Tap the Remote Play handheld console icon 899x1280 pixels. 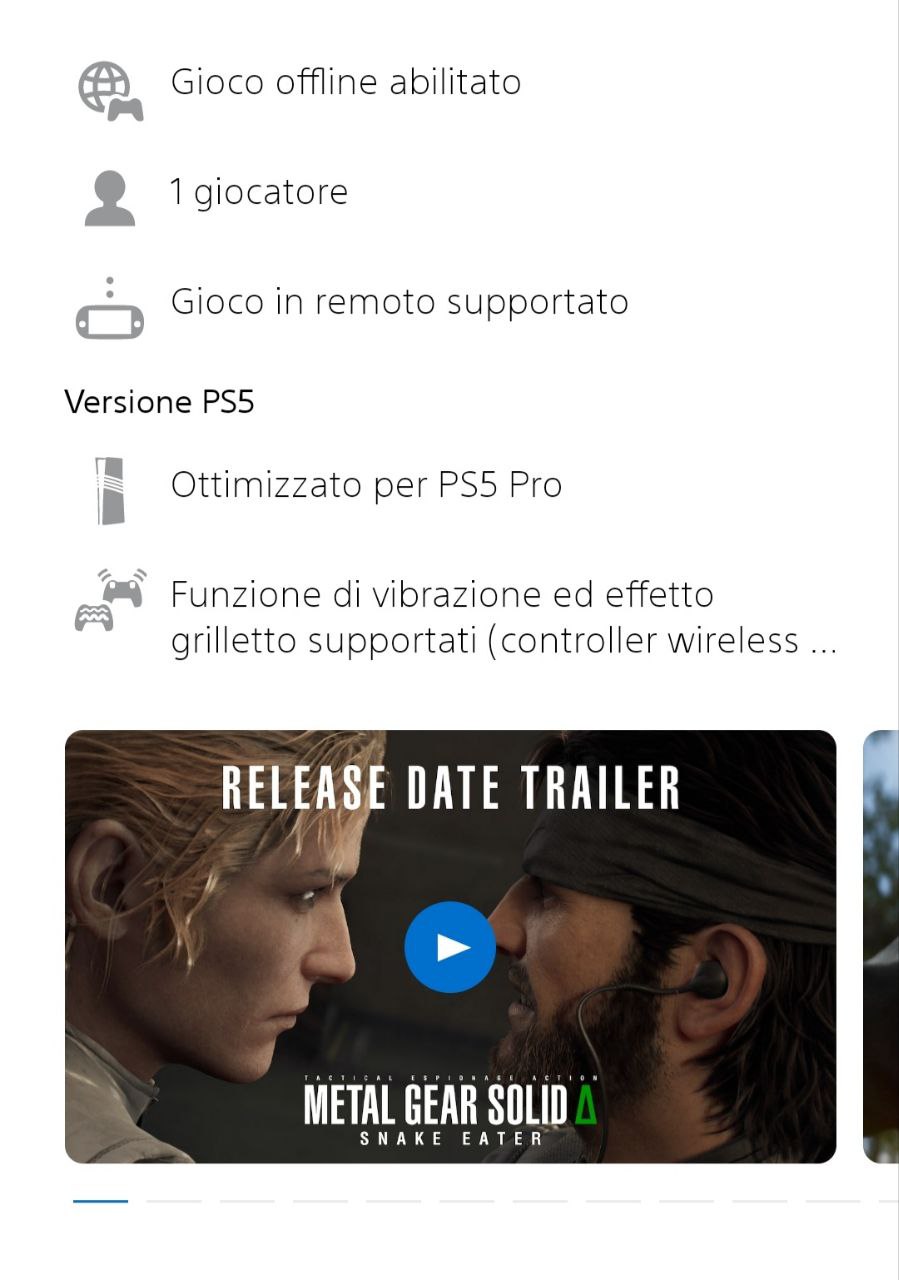[x=110, y=308]
